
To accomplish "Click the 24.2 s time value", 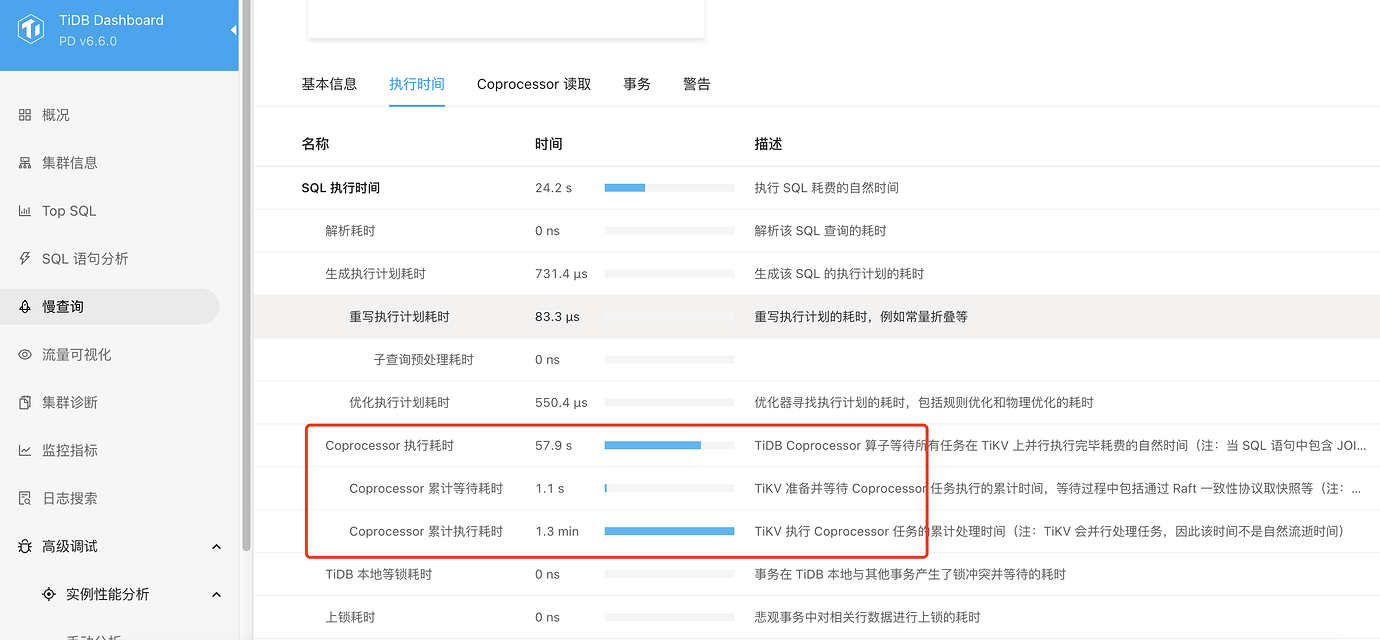I will (553, 188).
